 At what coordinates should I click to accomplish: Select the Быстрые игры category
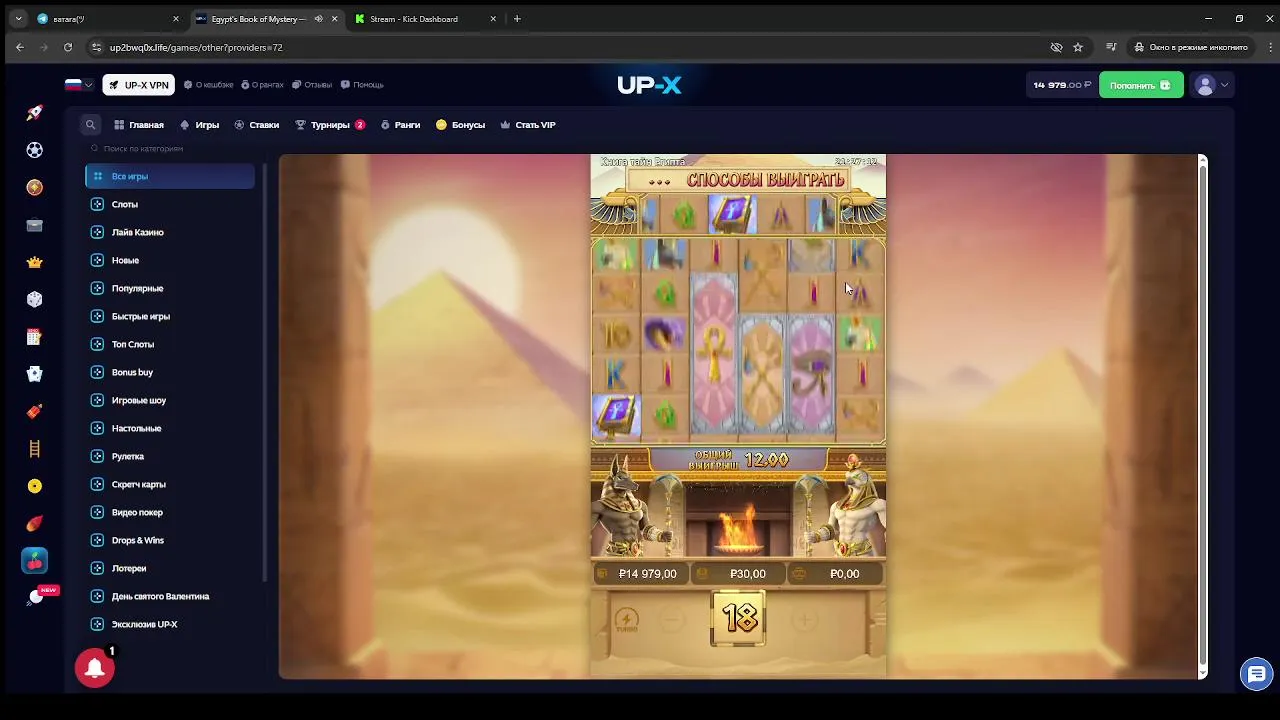point(170,316)
